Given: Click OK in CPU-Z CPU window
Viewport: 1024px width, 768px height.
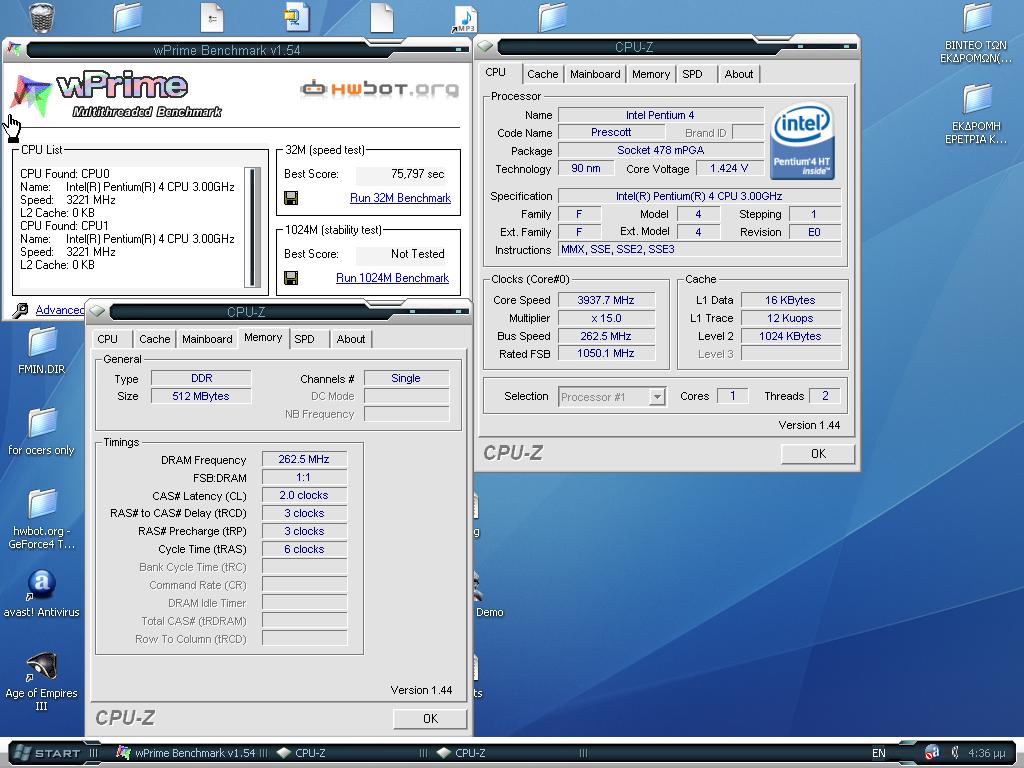Looking at the screenshot, I should tap(818, 454).
